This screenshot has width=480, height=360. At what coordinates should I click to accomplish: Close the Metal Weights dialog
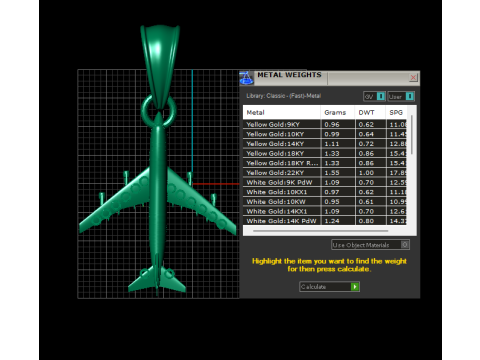[x=413, y=77]
